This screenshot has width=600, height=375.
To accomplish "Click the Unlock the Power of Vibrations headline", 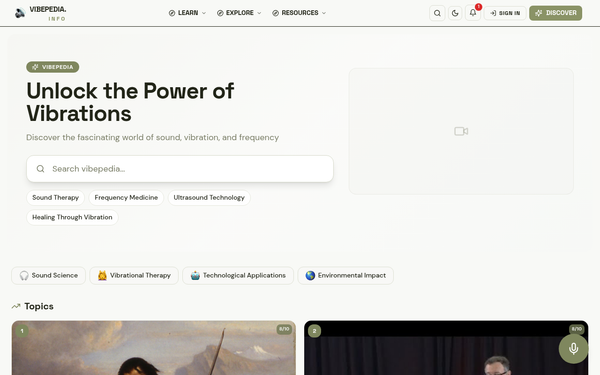I will (x=130, y=102).
